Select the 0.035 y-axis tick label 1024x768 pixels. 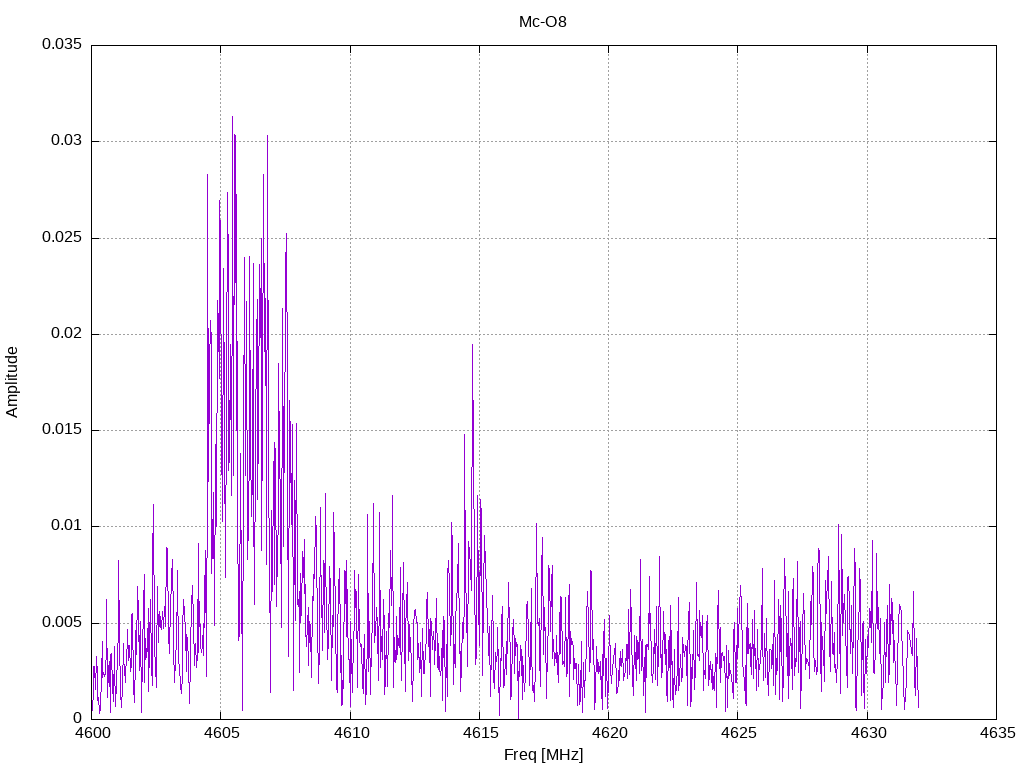61,45
